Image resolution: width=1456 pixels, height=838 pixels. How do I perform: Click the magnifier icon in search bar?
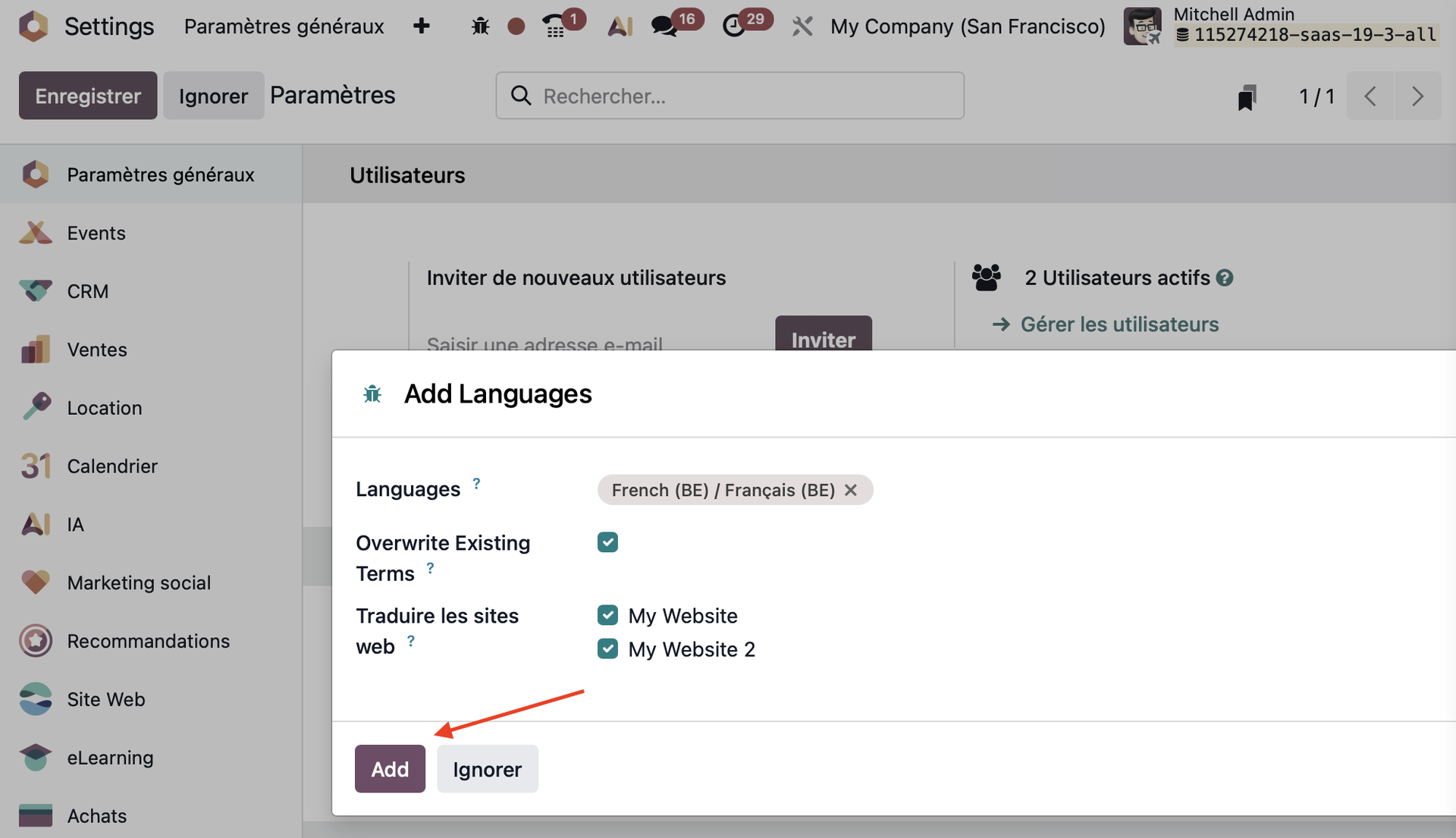coord(521,96)
